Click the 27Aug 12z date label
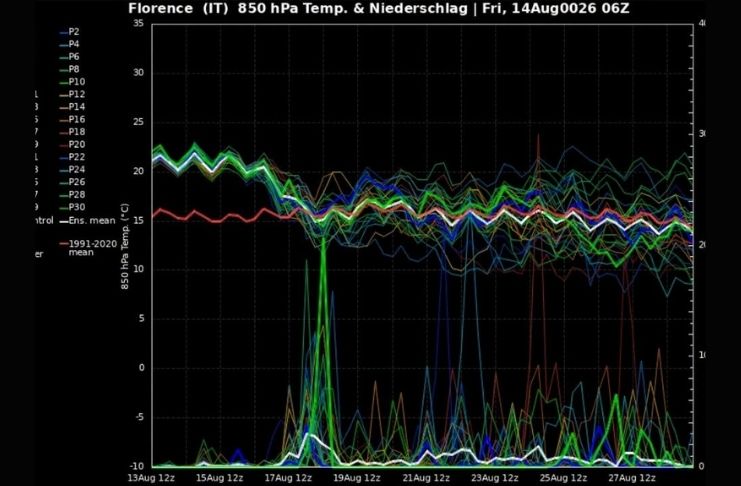 coord(632,478)
